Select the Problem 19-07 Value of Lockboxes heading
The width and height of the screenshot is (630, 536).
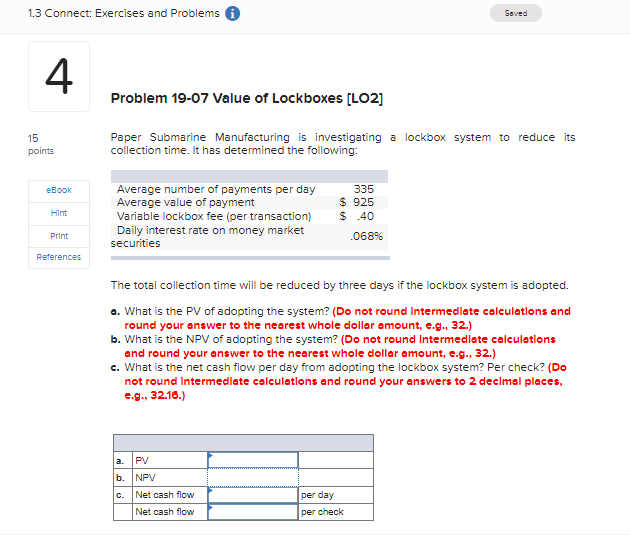247,98
